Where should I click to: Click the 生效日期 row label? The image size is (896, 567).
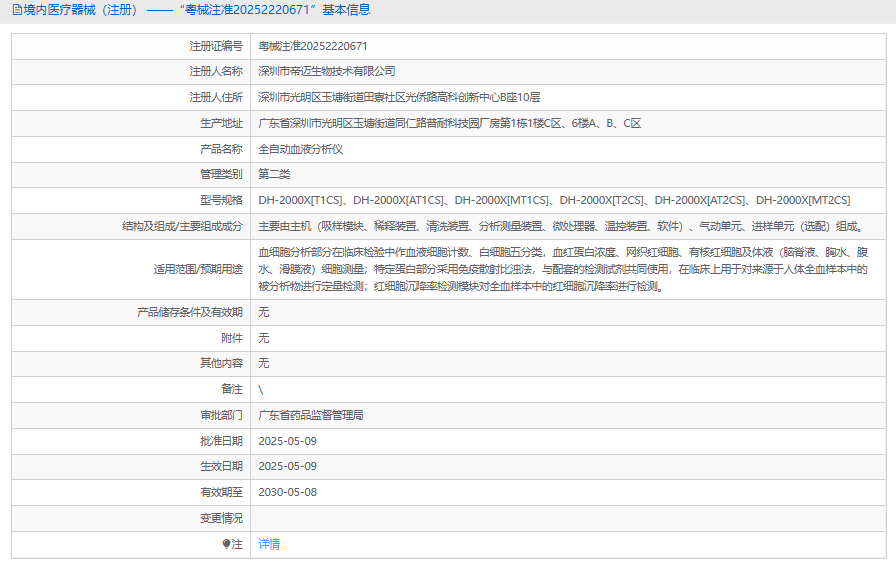(x=220, y=466)
